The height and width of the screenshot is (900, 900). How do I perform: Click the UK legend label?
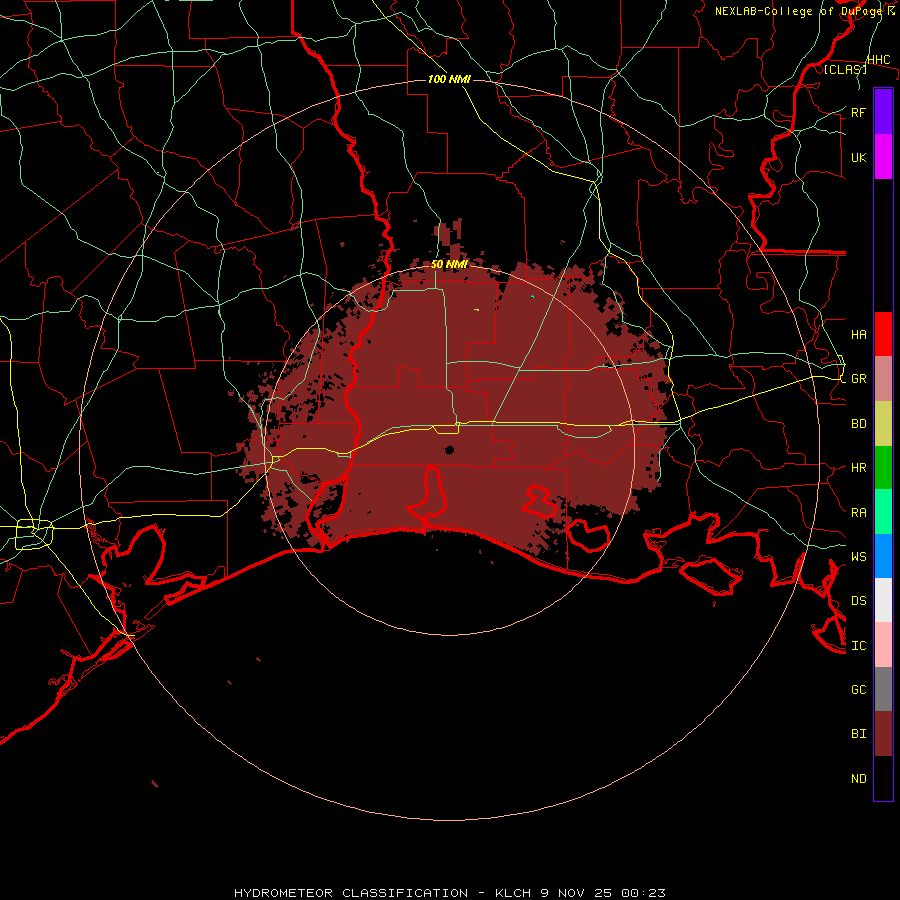(858, 157)
